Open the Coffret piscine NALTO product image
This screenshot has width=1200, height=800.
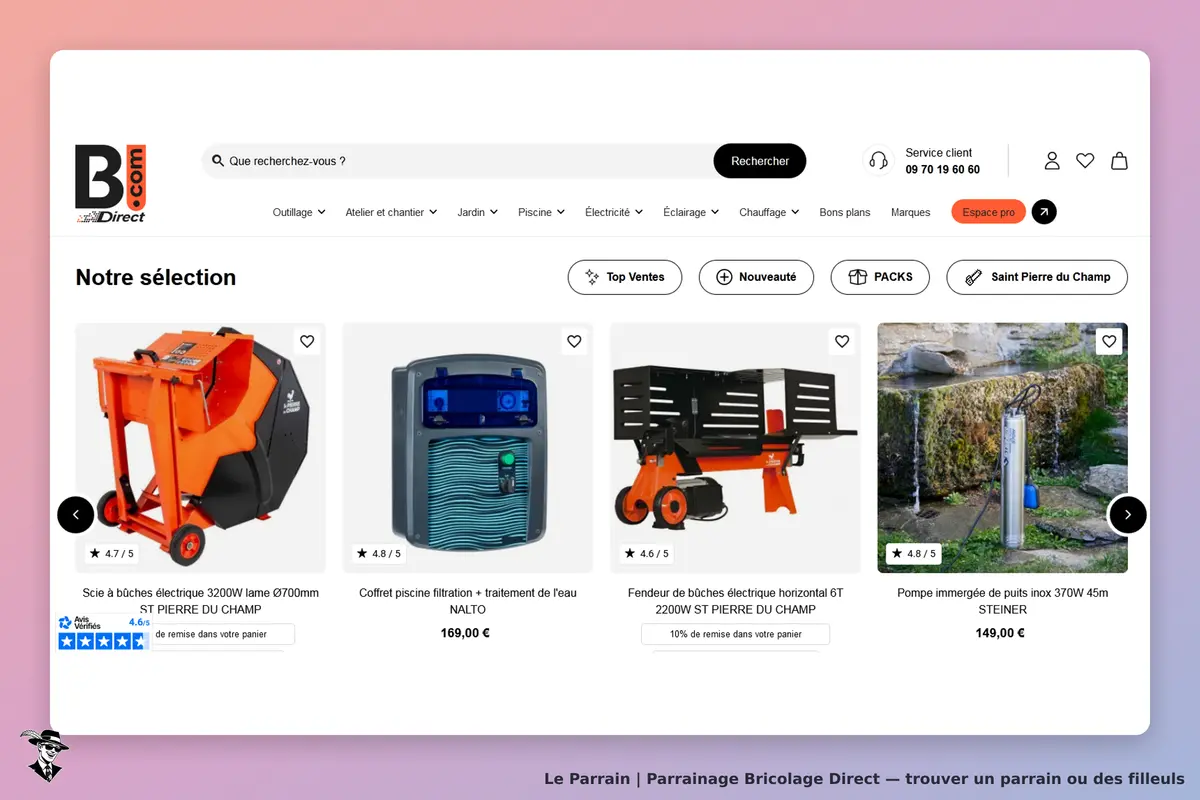(468, 447)
